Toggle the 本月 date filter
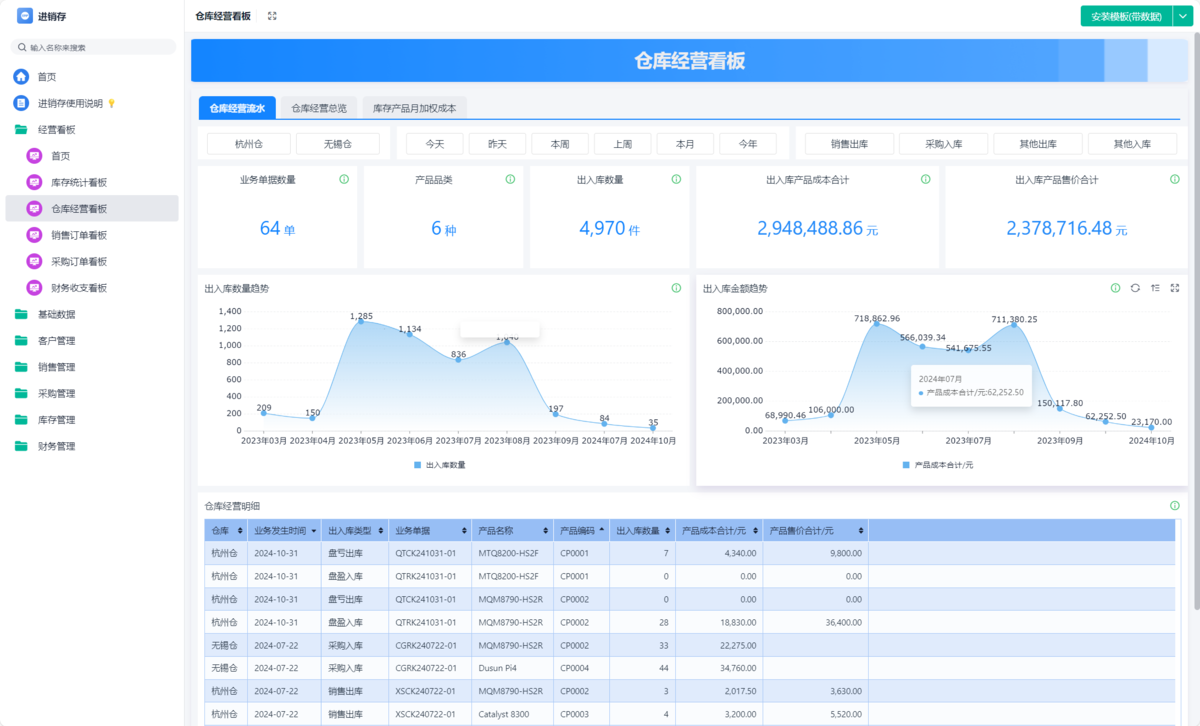Viewport: 1200px width, 726px height. 685,144
